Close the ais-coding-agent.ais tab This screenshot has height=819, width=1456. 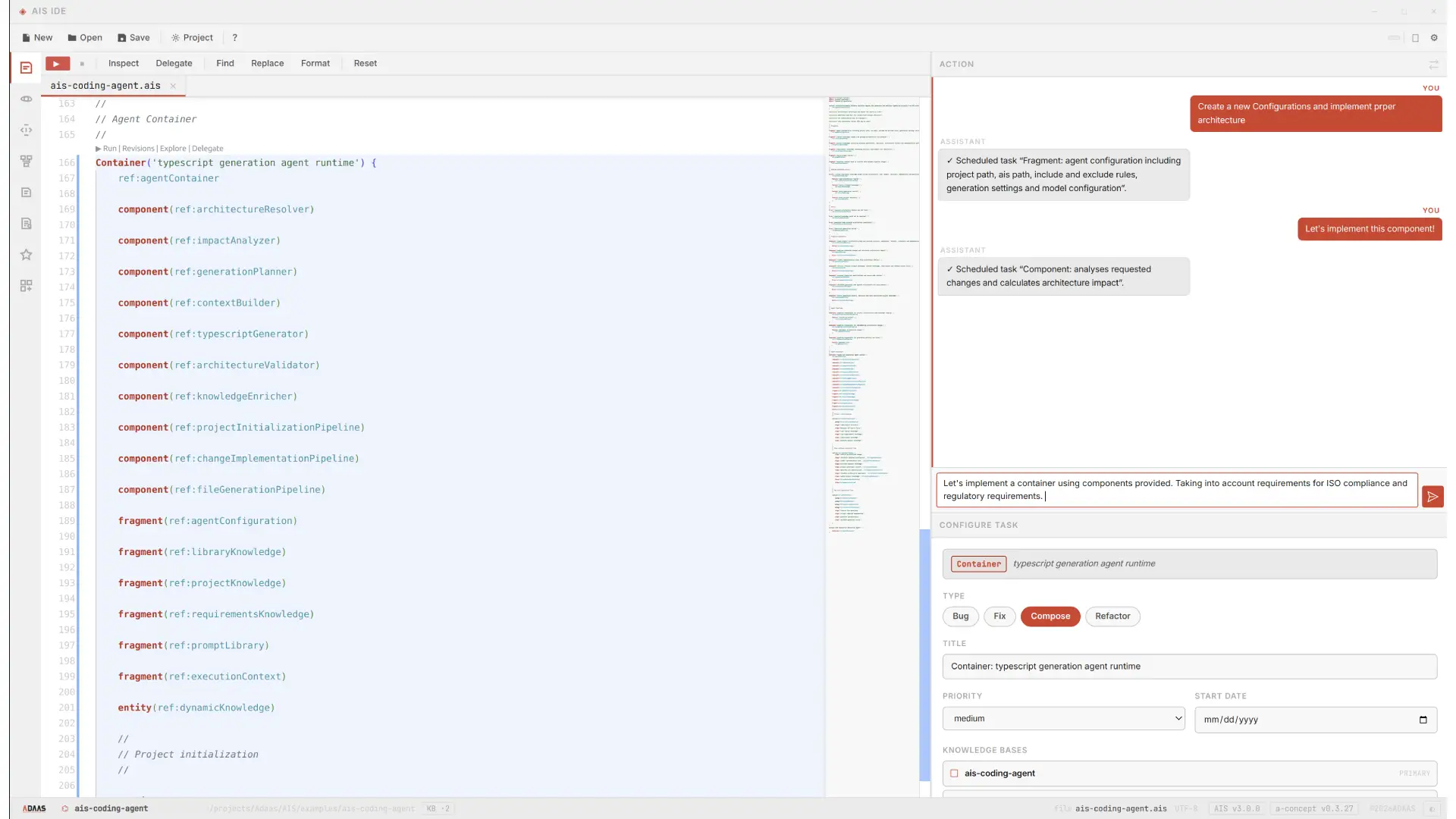(173, 86)
